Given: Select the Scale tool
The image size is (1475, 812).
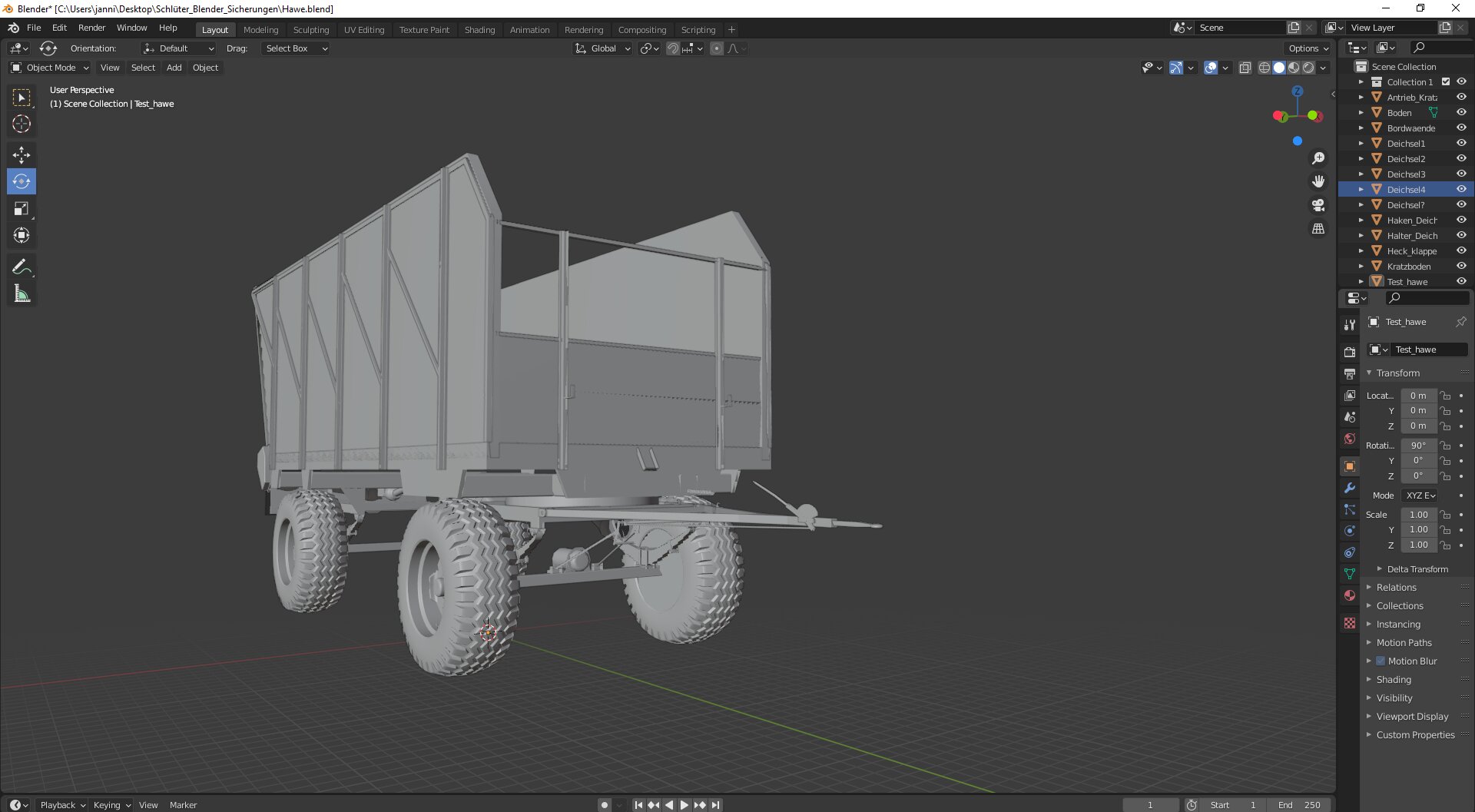Looking at the screenshot, I should click(22, 209).
